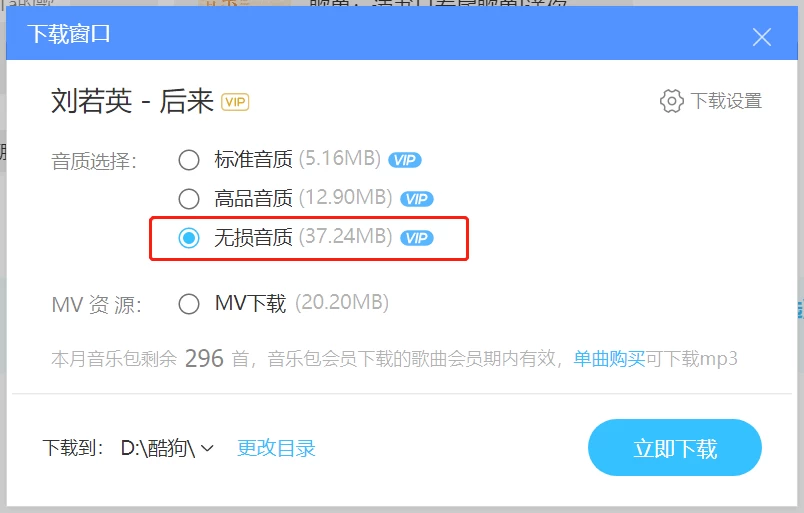804x513 pixels.
Task: Click the 下载设置 text label
Action: [x=726, y=101]
